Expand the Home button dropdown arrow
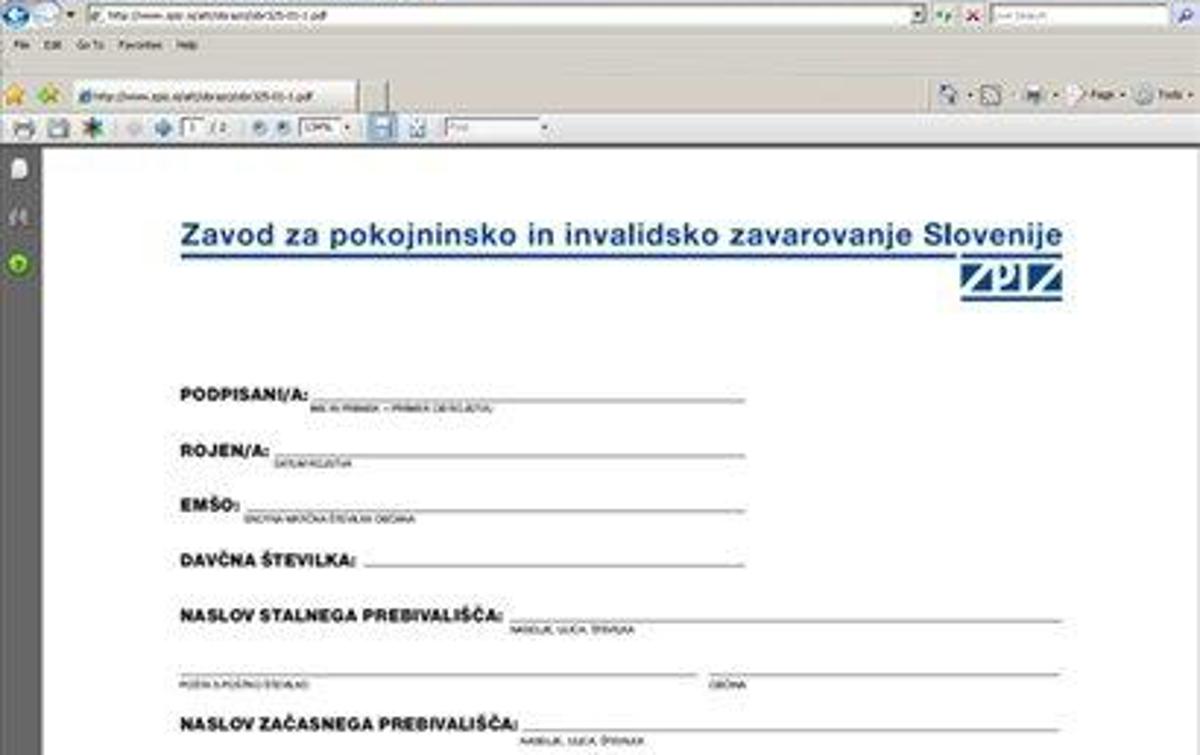 (x=969, y=96)
